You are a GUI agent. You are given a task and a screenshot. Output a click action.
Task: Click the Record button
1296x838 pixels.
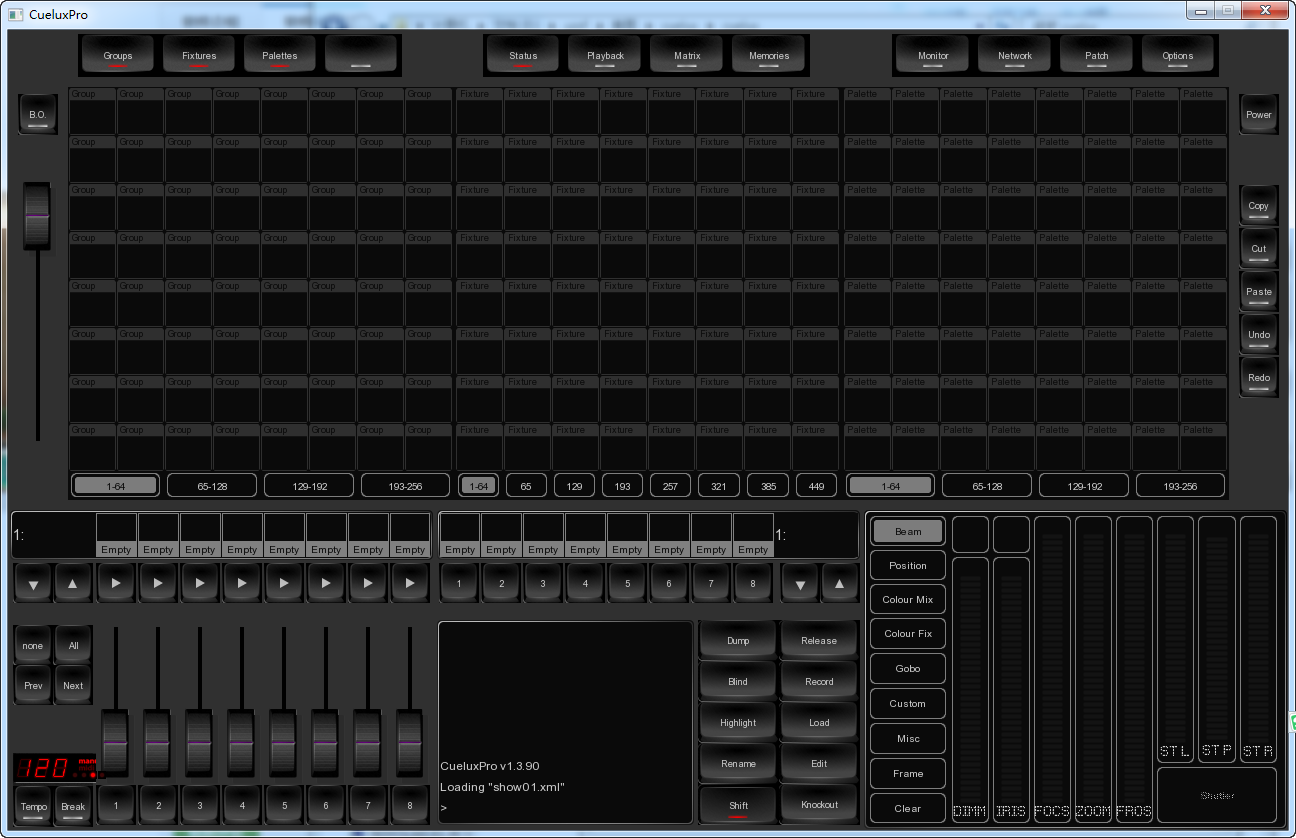[819, 681]
